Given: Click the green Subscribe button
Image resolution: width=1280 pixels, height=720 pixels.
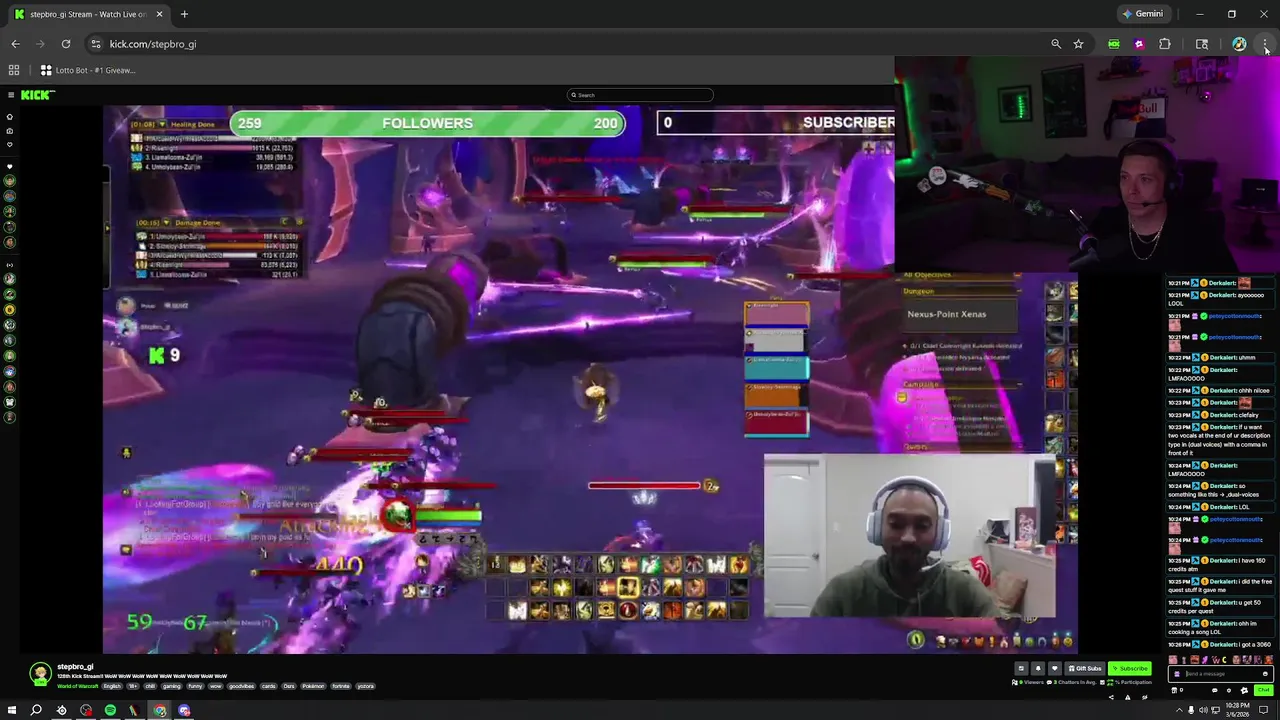Looking at the screenshot, I should (1130, 668).
